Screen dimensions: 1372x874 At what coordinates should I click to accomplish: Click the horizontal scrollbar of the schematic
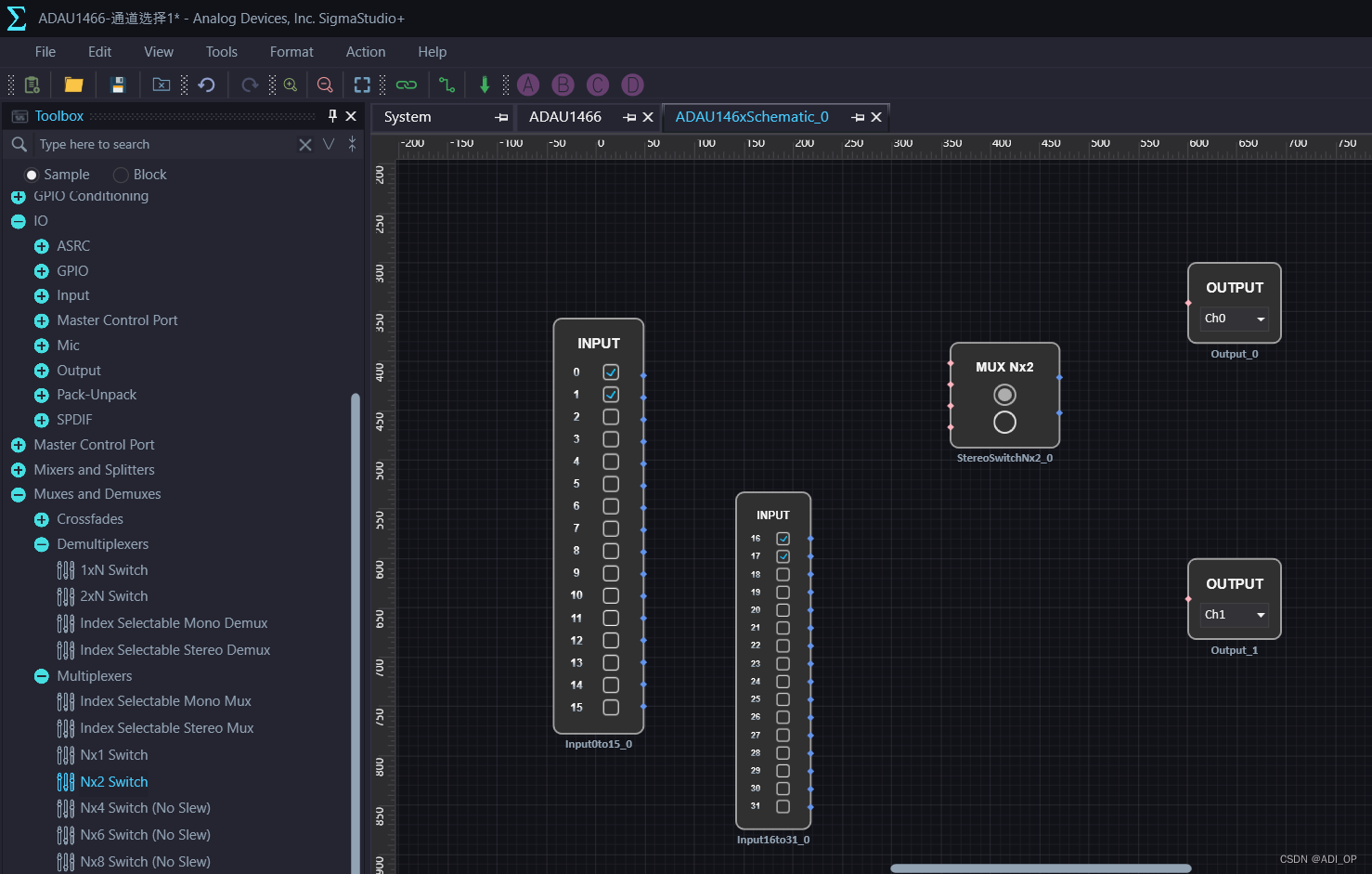coord(1041,868)
